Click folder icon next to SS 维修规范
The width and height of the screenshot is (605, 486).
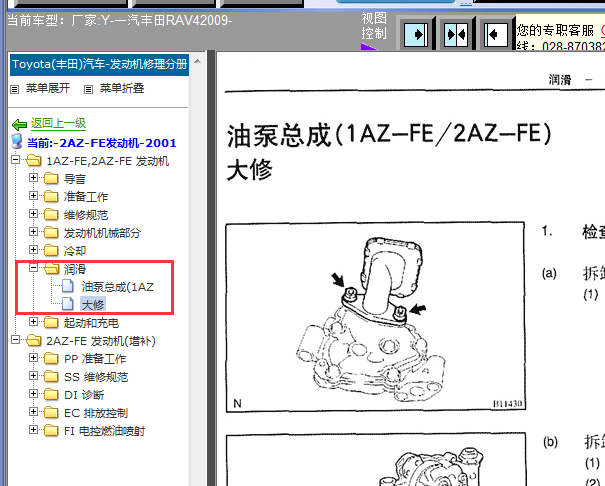coord(51,376)
